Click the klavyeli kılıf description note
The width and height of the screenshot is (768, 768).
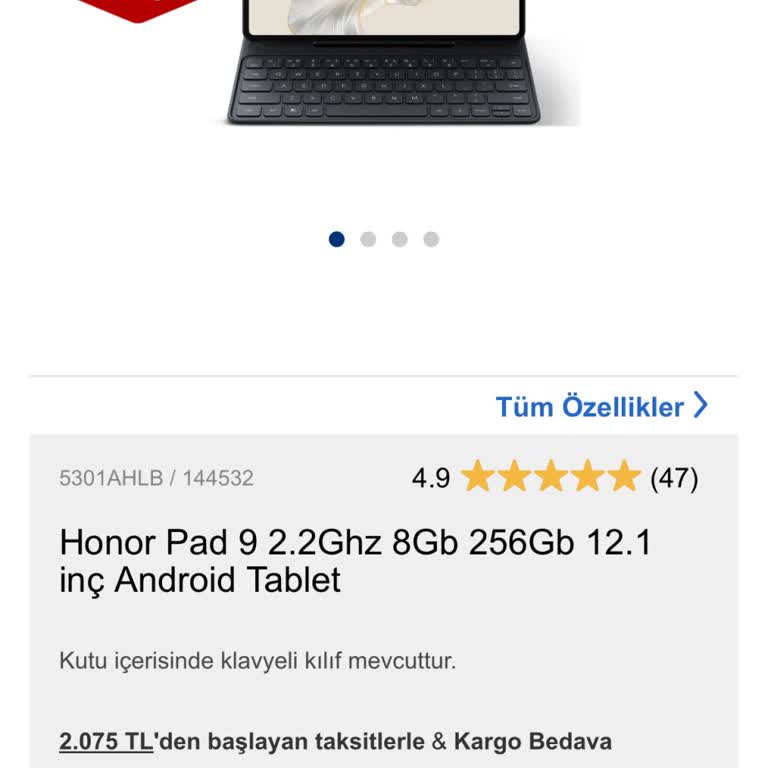coord(258,661)
